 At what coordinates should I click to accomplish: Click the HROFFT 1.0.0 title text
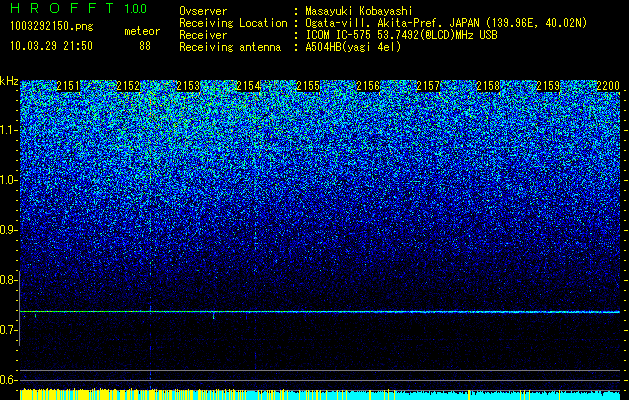[79, 8]
